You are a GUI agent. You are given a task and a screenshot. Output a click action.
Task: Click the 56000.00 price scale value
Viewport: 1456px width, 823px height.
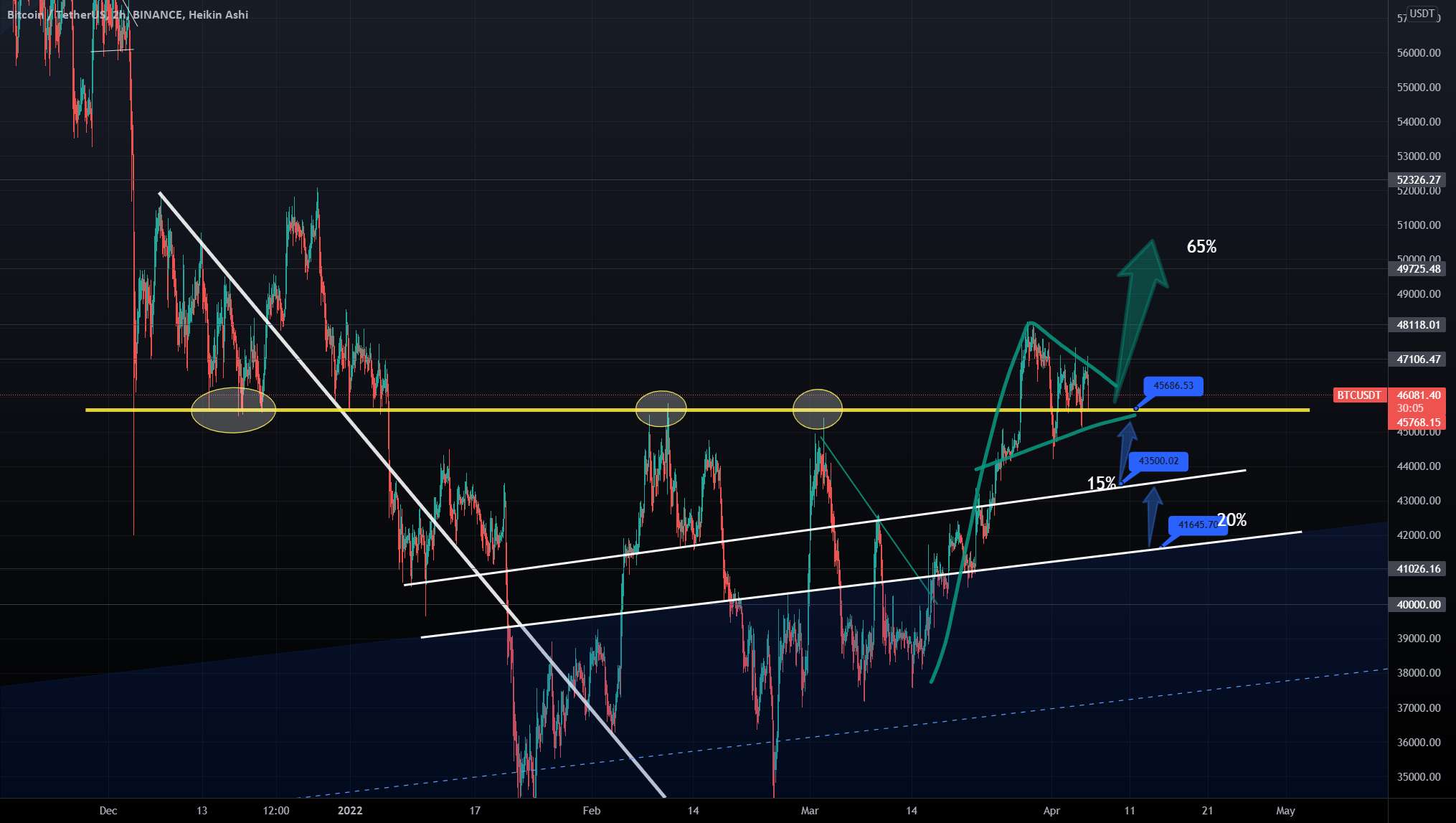(1419, 53)
